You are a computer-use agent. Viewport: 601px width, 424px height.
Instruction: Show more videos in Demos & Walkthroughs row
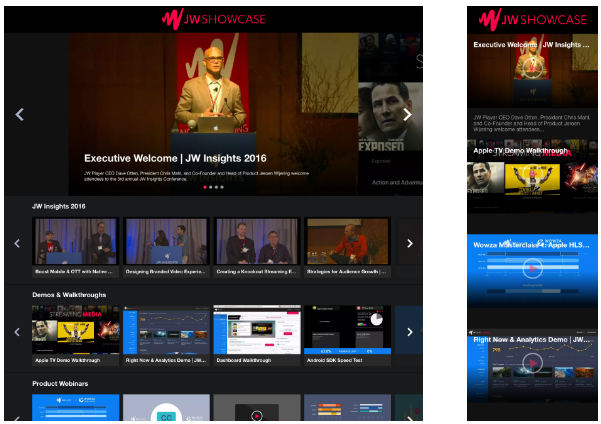click(410, 332)
